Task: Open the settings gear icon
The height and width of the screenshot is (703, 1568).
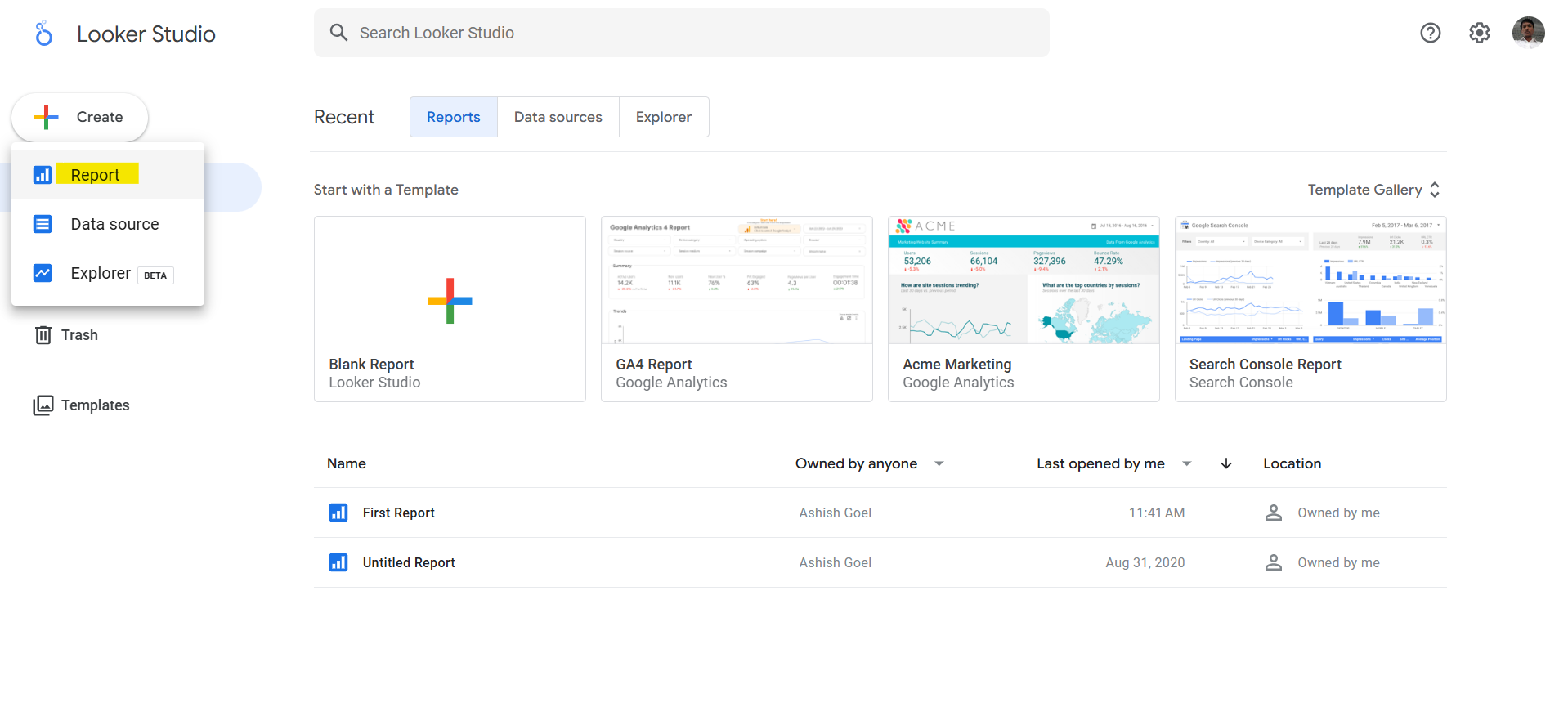Action: 1479,33
